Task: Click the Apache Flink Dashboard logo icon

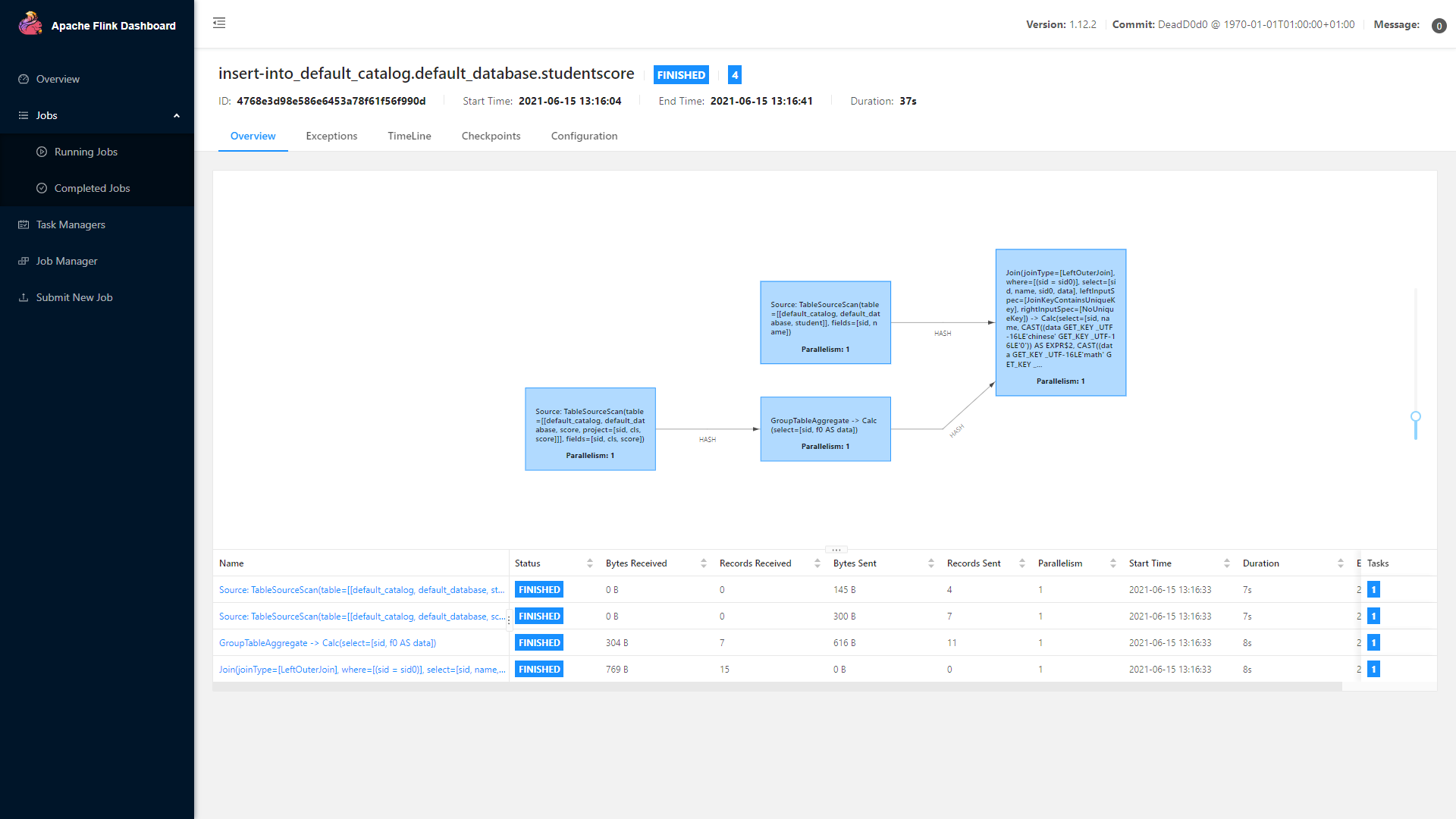Action: click(x=32, y=26)
